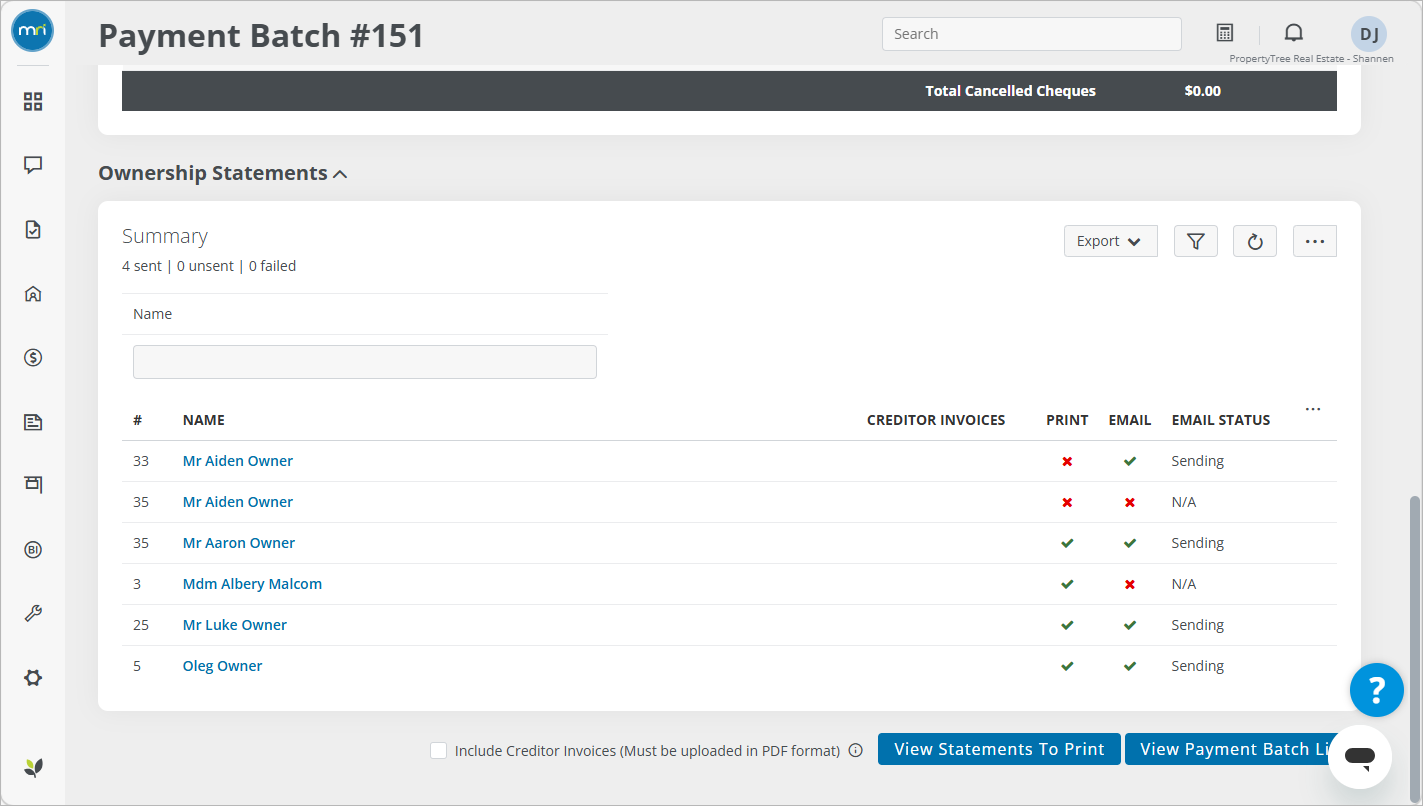The height and width of the screenshot is (806, 1423).
Task: Enable Include Creditor Invoices checkbox
Action: point(438,750)
